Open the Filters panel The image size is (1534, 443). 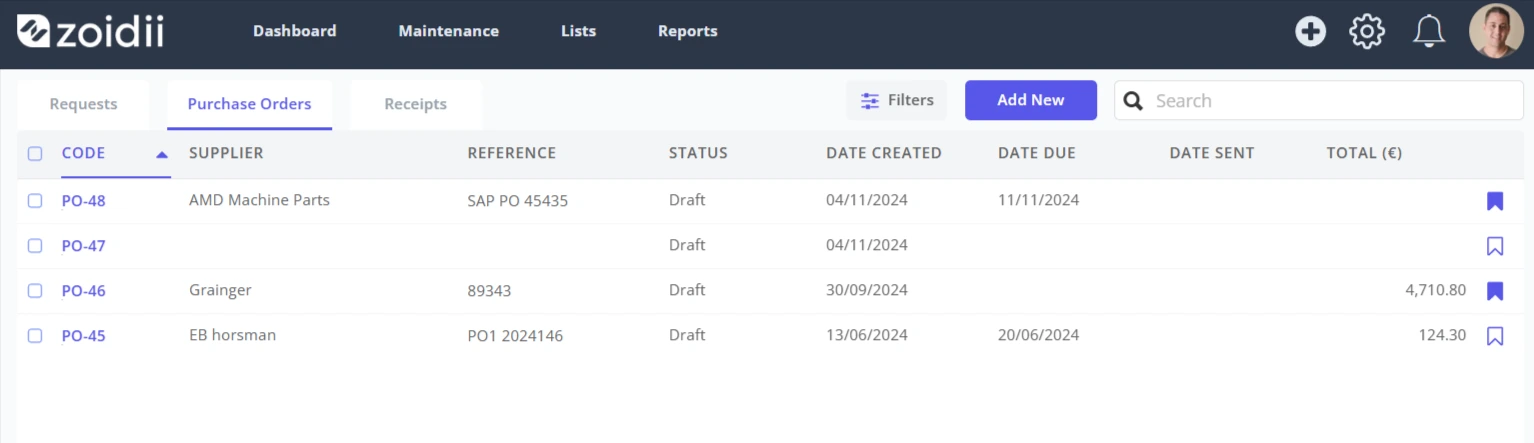pyautogui.click(x=897, y=100)
